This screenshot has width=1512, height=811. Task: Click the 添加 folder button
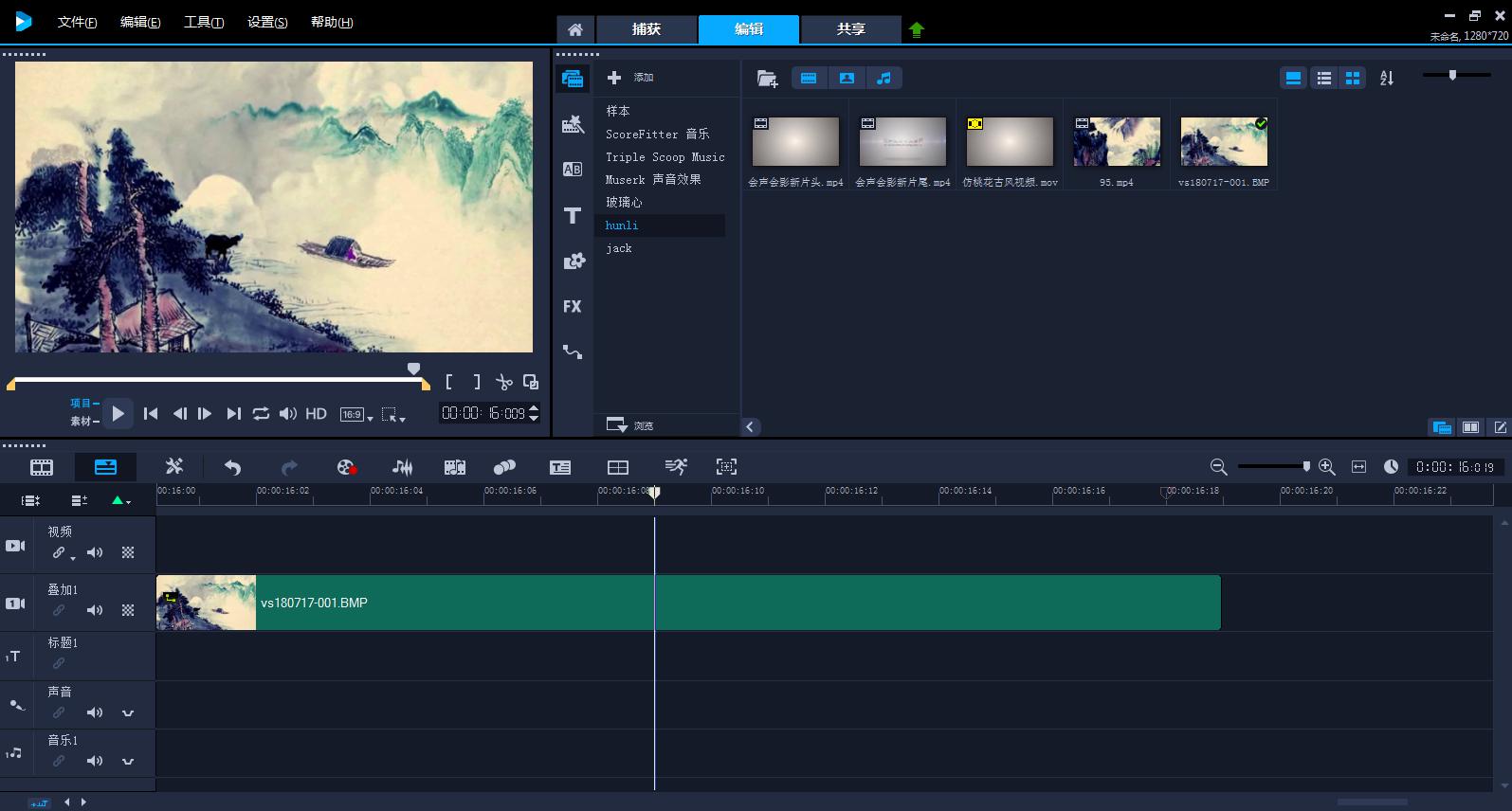[x=630, y=78]
